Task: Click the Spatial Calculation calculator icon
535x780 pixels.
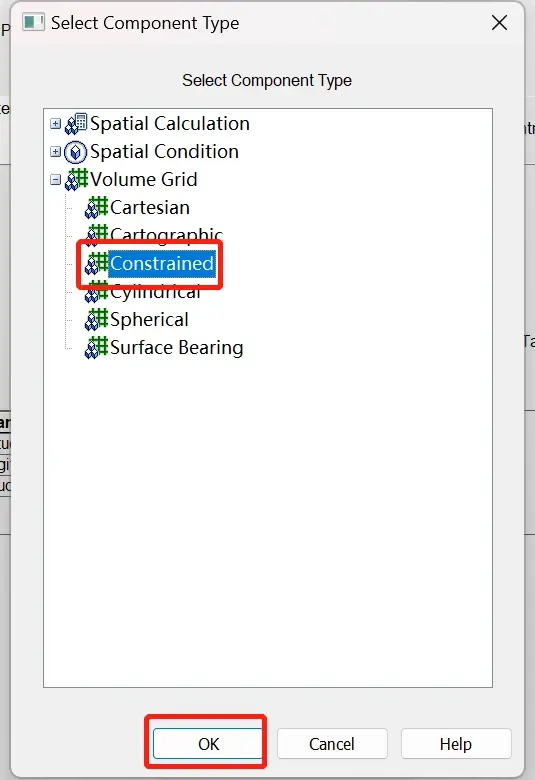Action: tap(76, 124)
